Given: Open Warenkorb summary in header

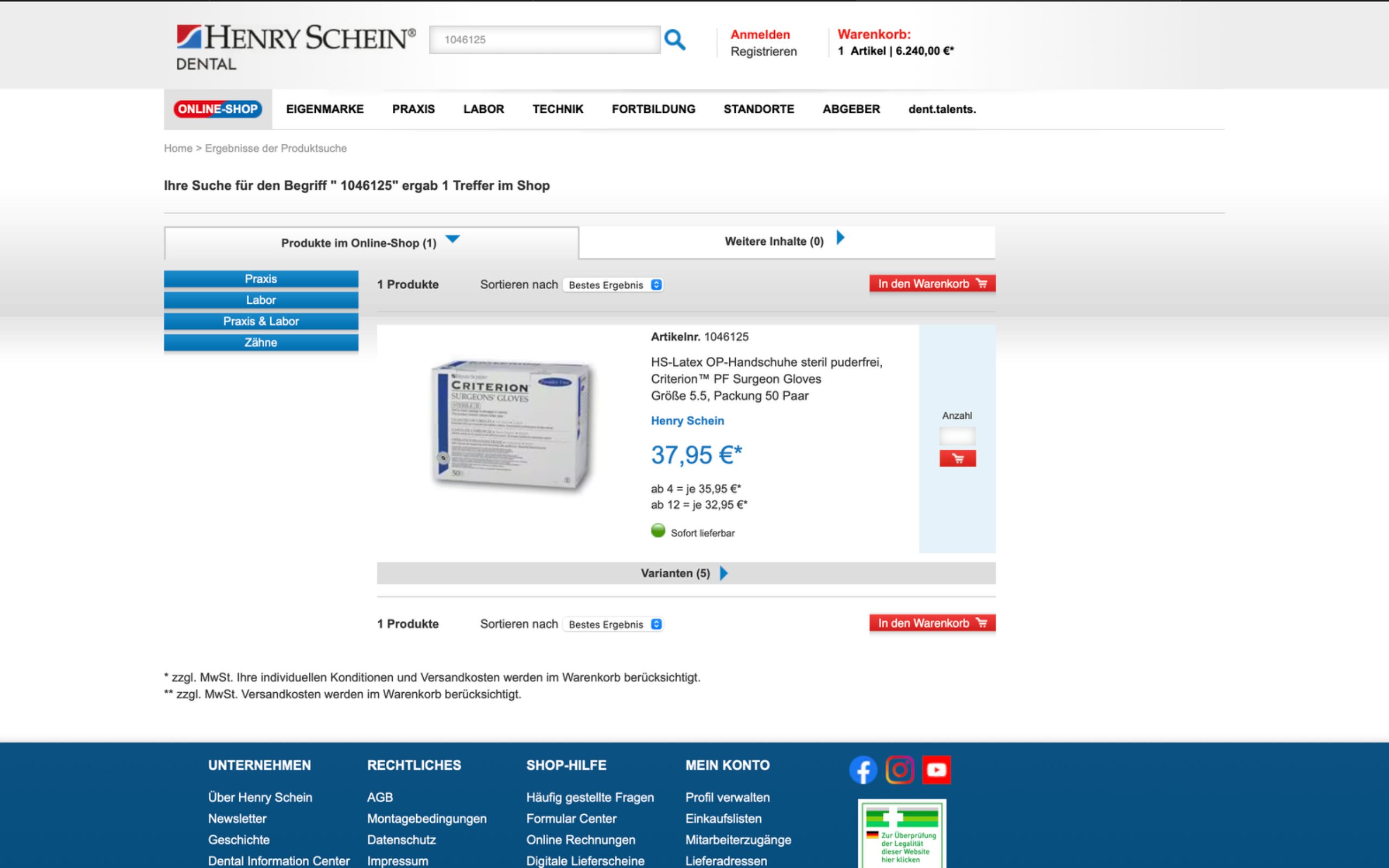Looking at the screenshot, I should pos(895,42).
